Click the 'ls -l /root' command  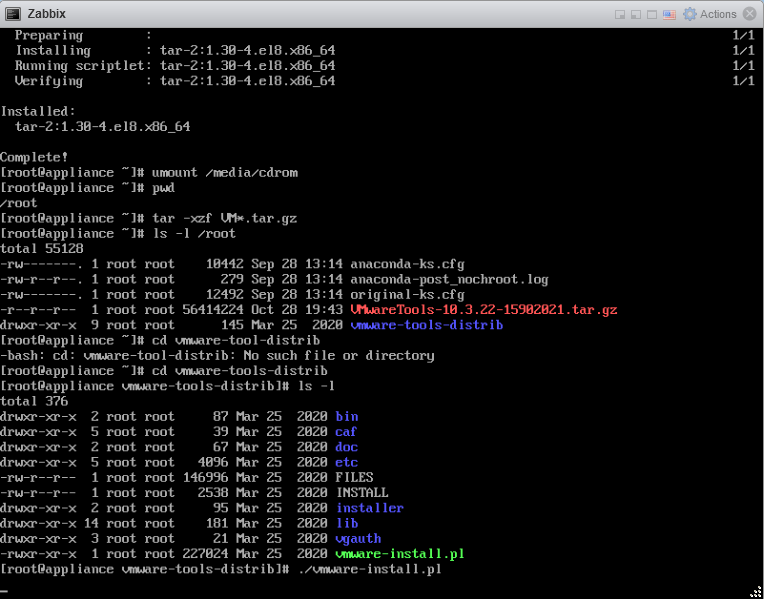coord(194,233)
